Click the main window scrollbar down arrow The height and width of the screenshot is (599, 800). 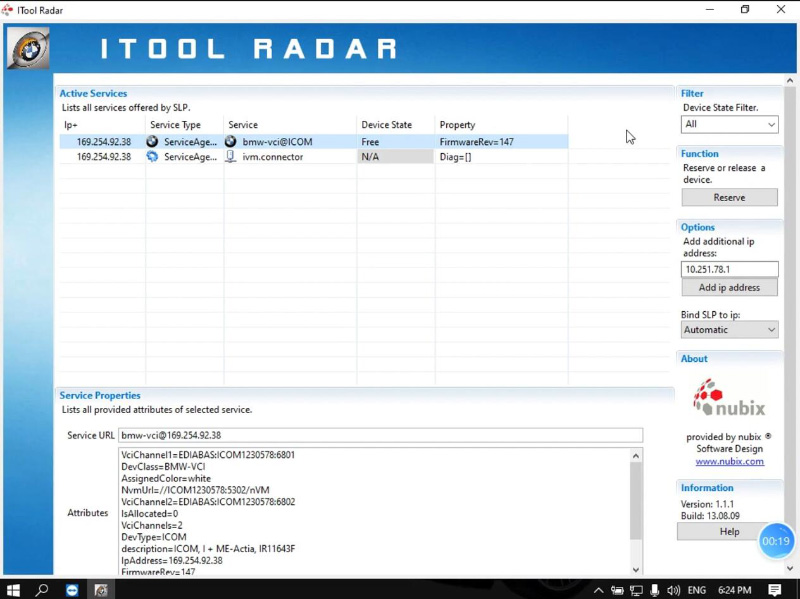790,568
